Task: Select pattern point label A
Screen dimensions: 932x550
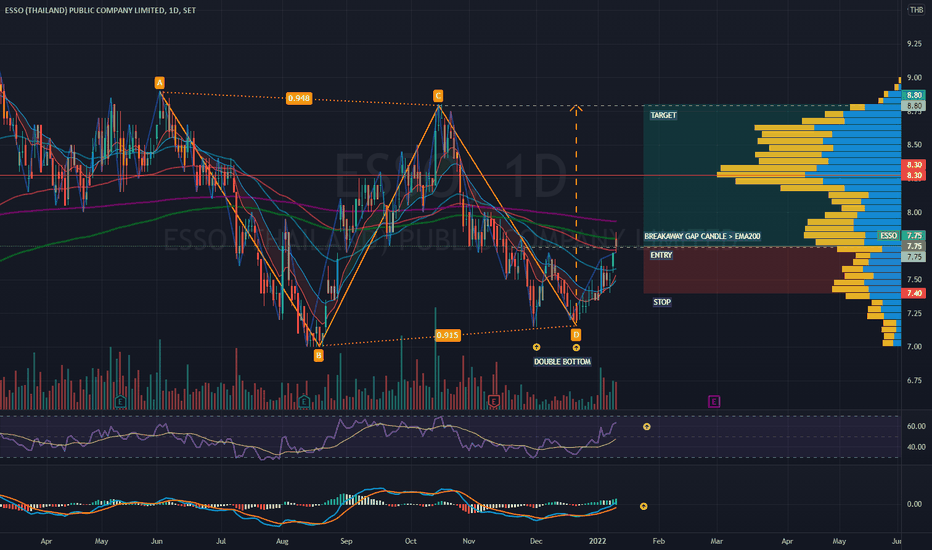Action: [159, 83]
